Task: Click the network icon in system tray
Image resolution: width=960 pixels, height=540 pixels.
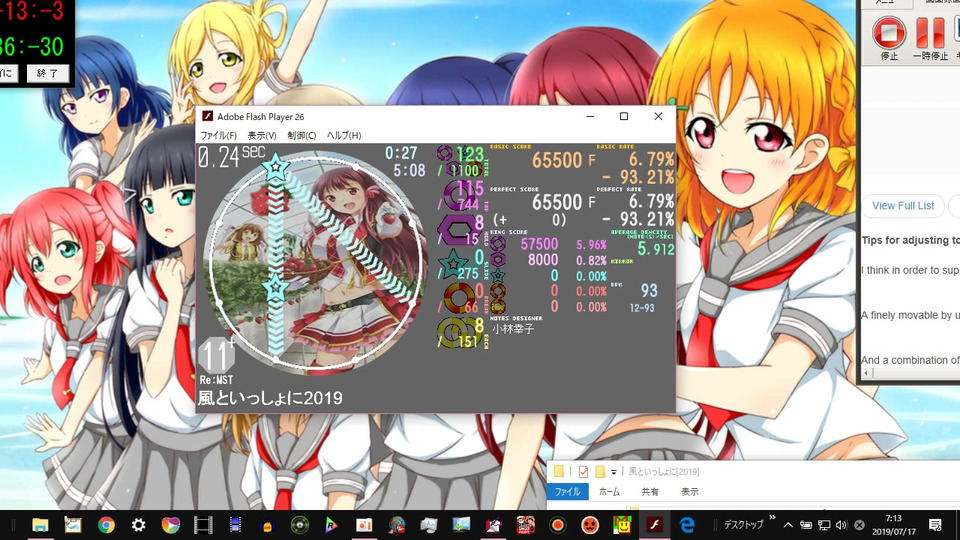Action: [x=824, y=525]
